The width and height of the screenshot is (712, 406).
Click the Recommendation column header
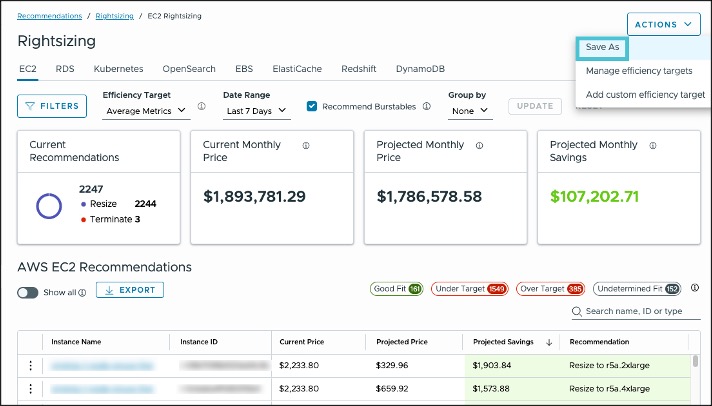point(599,342)
